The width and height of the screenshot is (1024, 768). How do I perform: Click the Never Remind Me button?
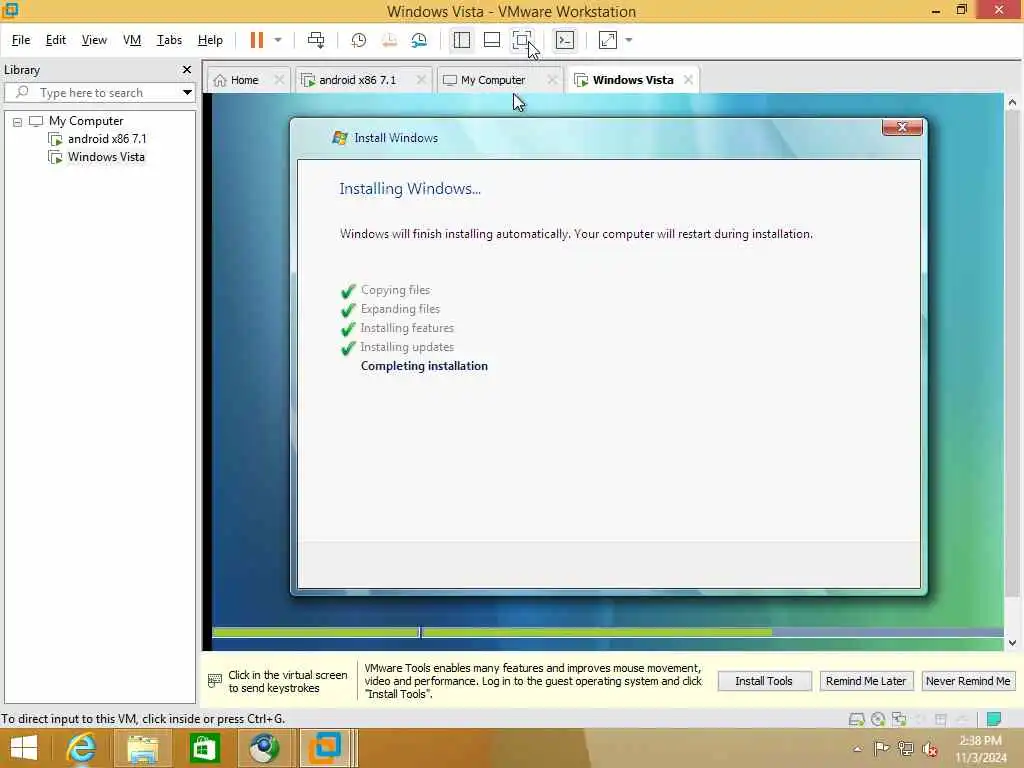[968, 681]
